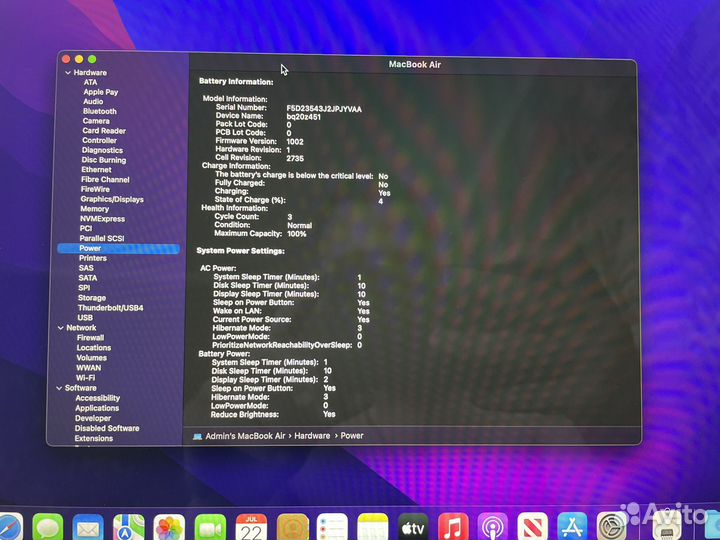Open the Audio hardware entry

pos(93,101)
